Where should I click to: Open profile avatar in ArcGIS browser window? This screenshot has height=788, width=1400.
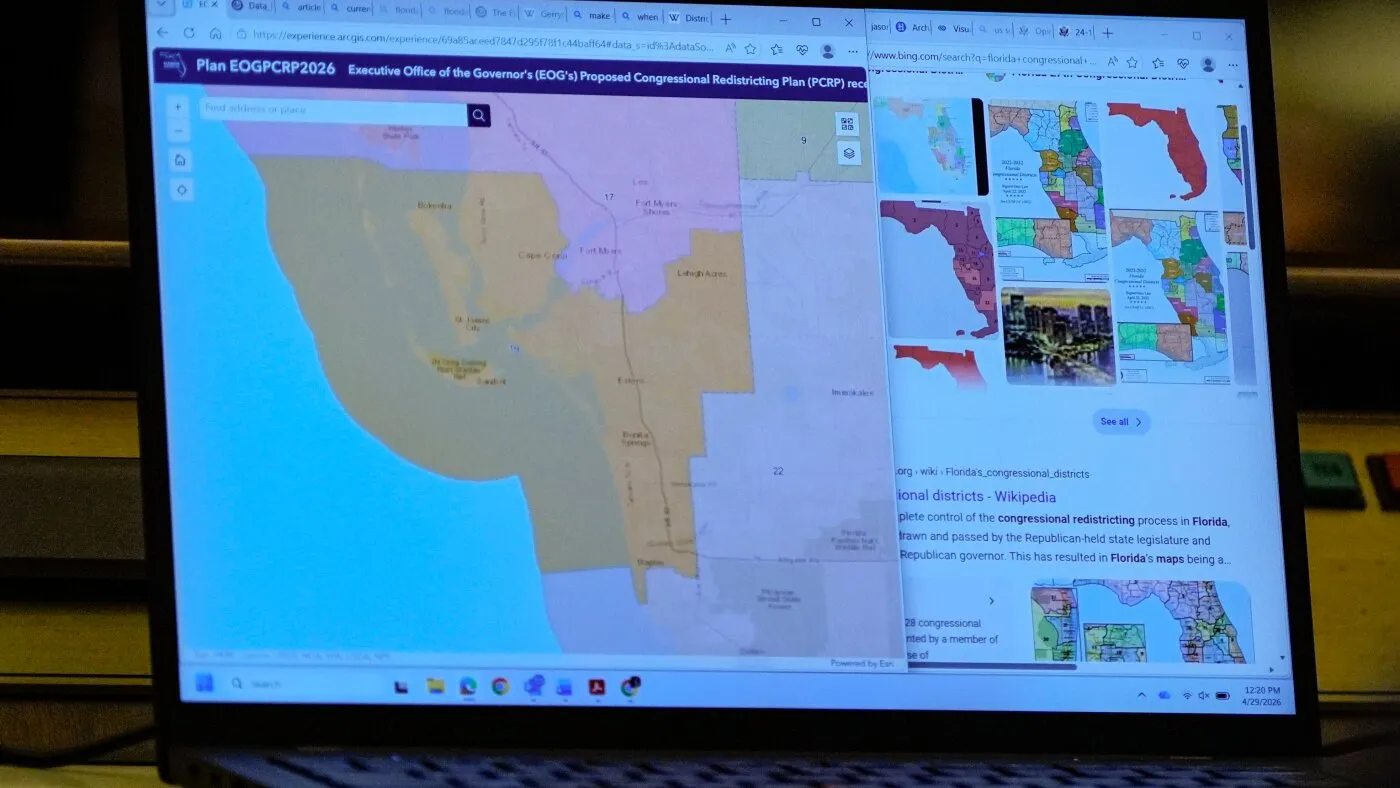click(827, 50)
